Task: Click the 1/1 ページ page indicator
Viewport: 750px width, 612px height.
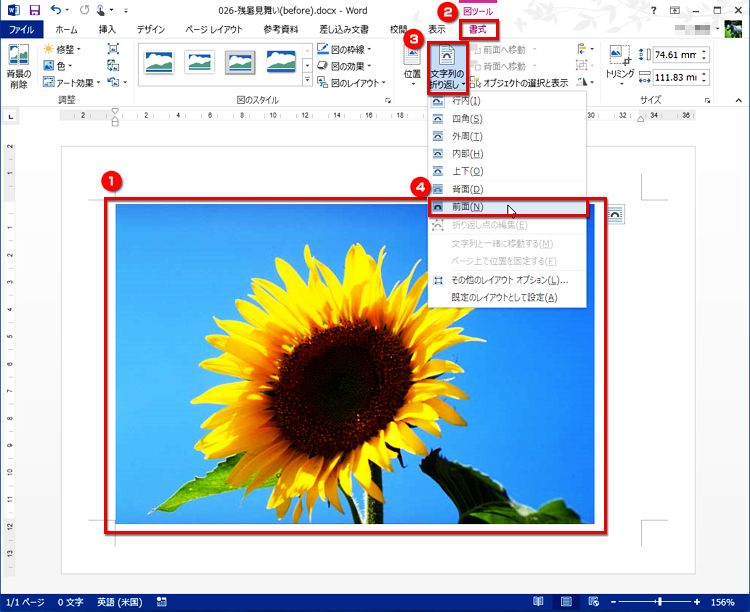Action: point(25,602)
